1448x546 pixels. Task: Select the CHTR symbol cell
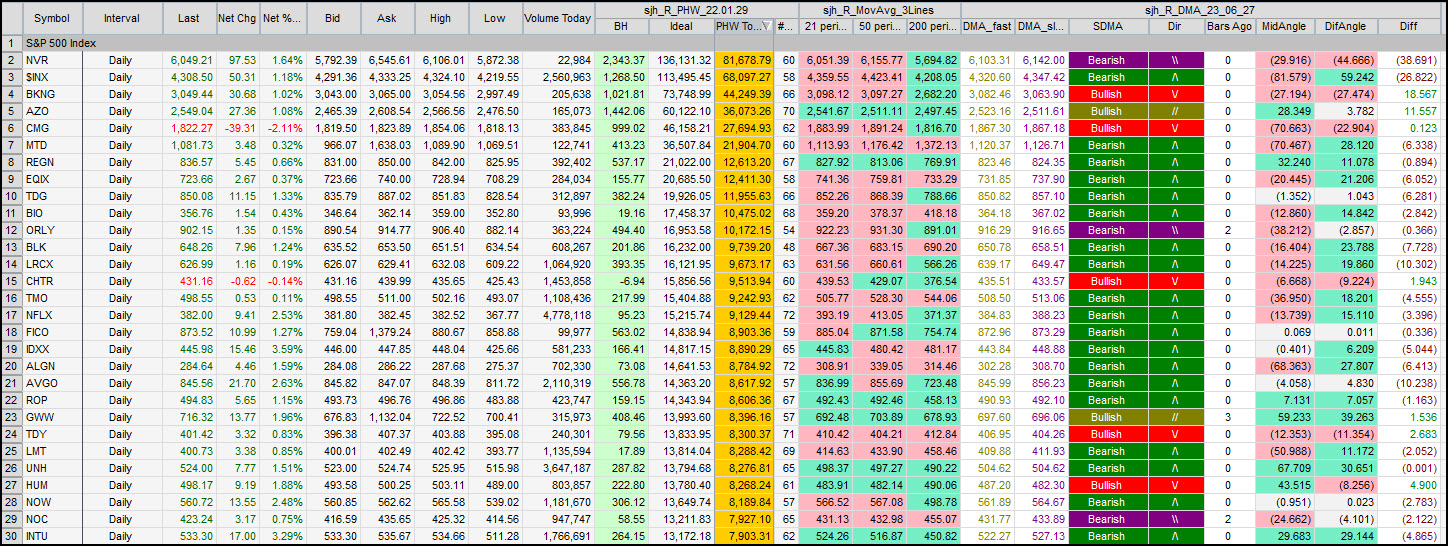pos(51,282)
